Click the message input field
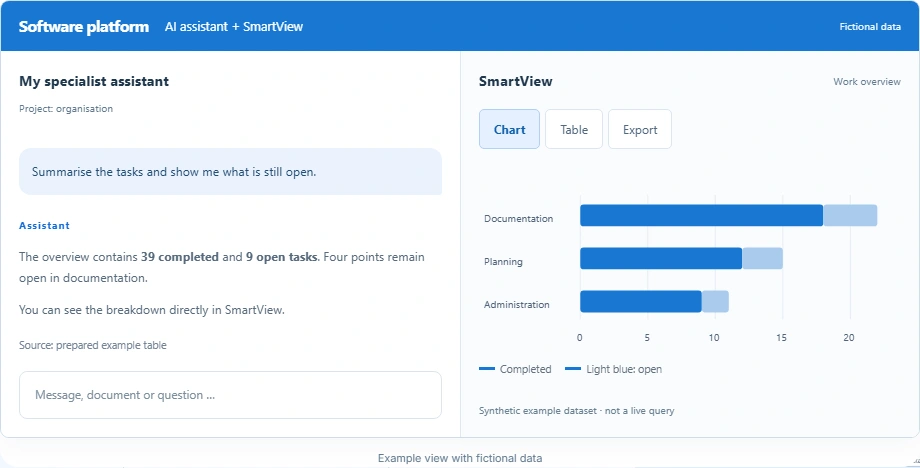The height and width of the screenshot is (468, 920). [230, 395]
